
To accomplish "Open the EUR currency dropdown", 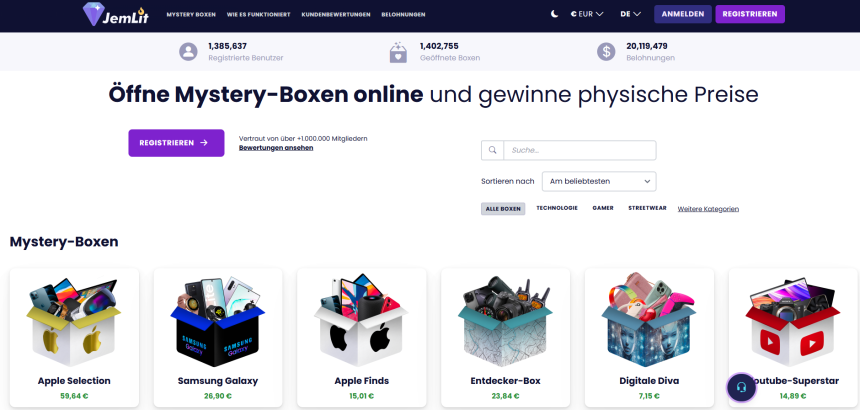I will coord(587,14).
